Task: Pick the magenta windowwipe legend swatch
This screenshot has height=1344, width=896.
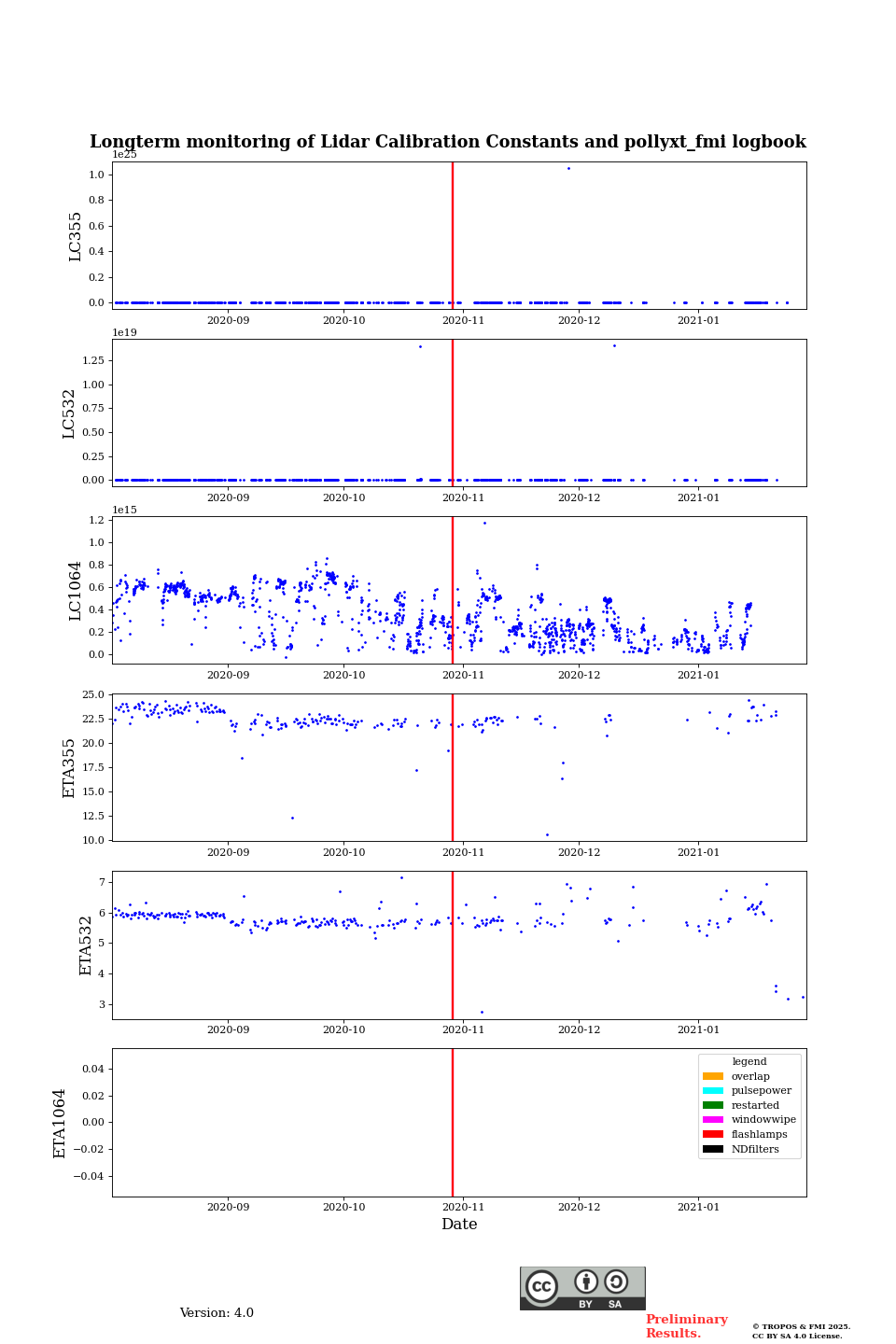Action: (712, 1120)
